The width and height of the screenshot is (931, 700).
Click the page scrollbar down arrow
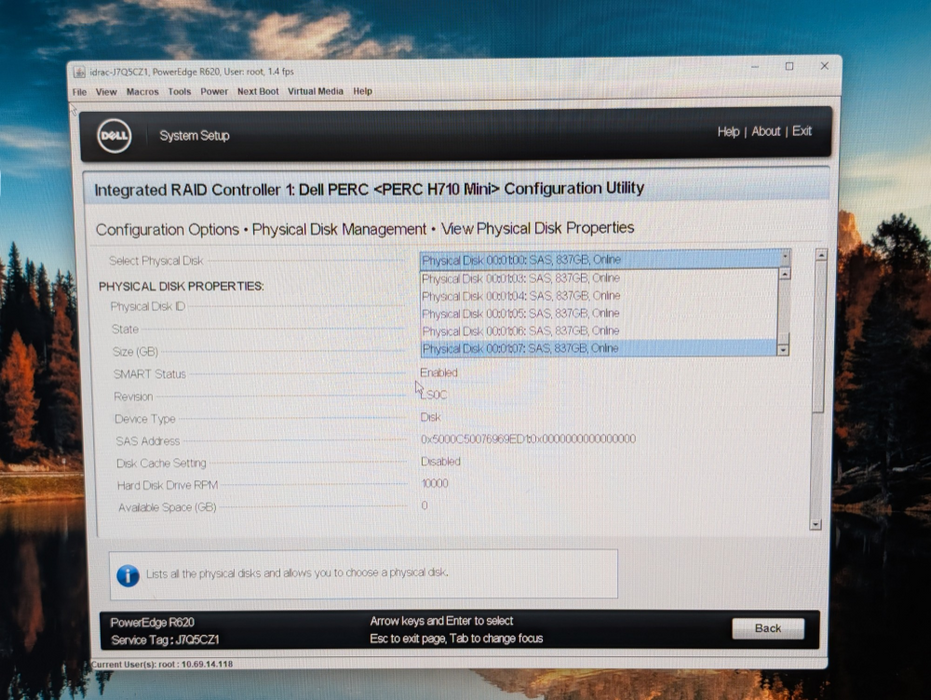(x=816, y=524)
